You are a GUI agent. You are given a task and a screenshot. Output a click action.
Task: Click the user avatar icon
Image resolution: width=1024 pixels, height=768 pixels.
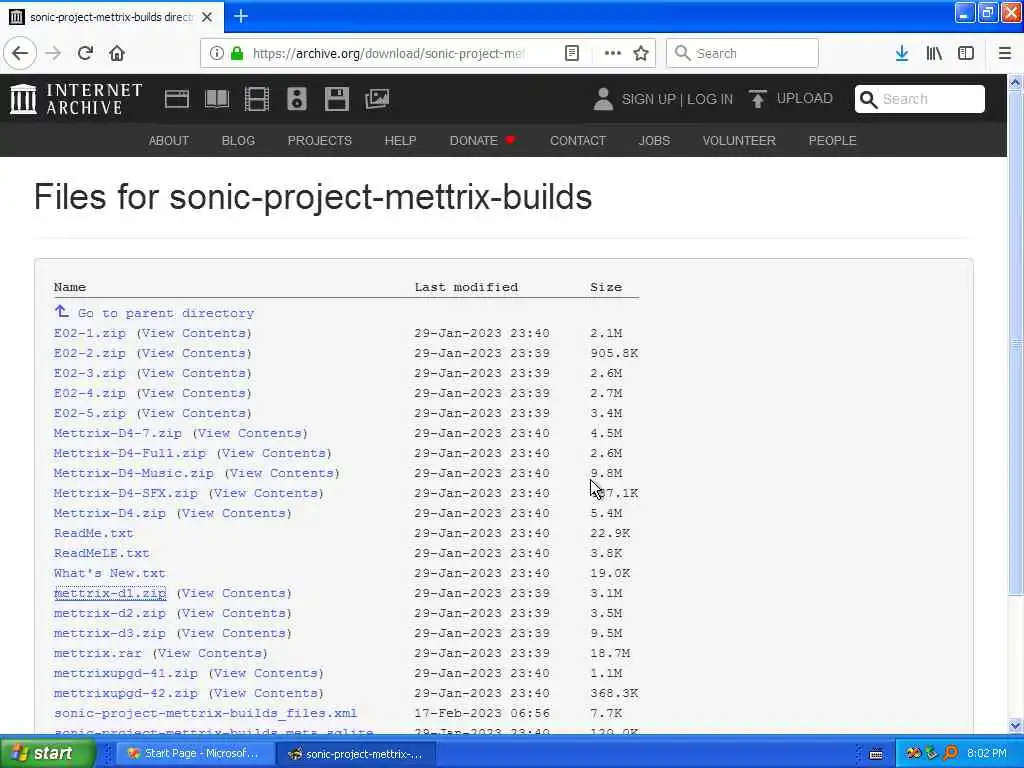tap(603, 99)
